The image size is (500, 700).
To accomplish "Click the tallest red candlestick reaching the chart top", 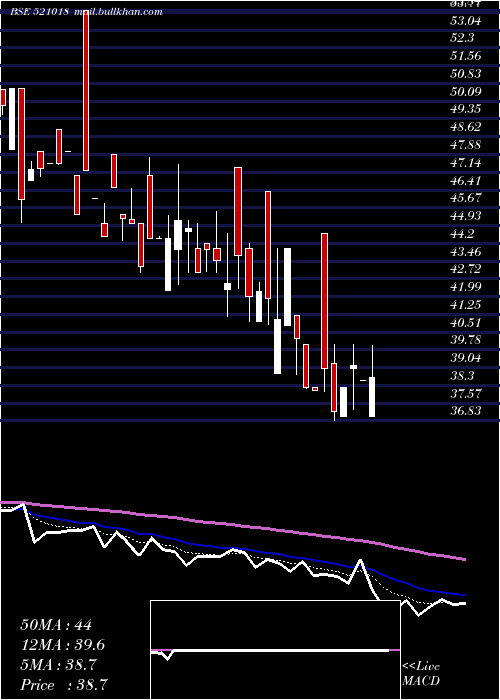I will click(86, 90).
